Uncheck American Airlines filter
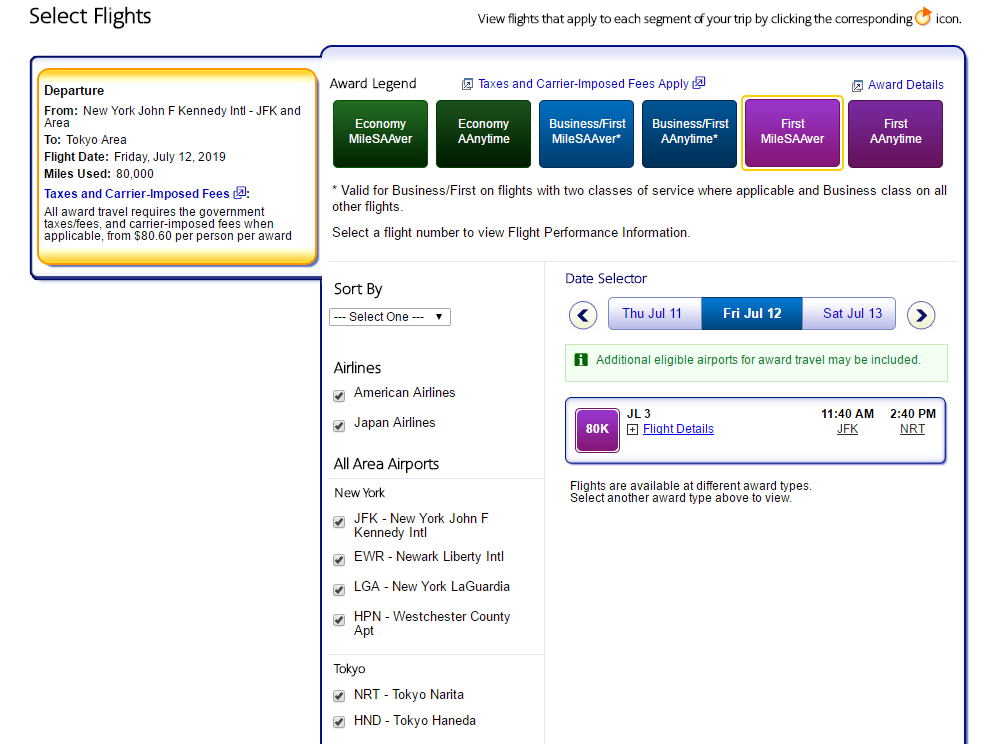The height and width of the screenshot is (744, 985). [x=339, y=396]
